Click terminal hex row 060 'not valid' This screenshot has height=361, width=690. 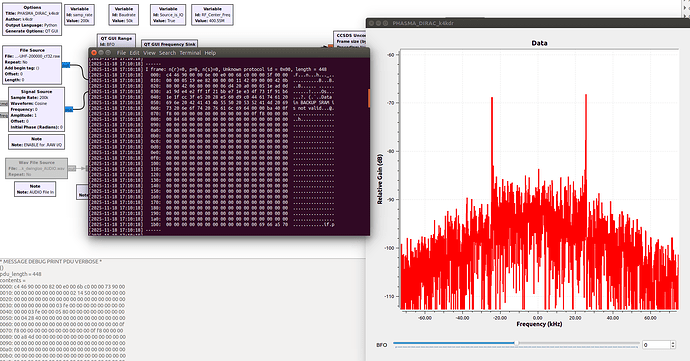[x=242, y=108]
